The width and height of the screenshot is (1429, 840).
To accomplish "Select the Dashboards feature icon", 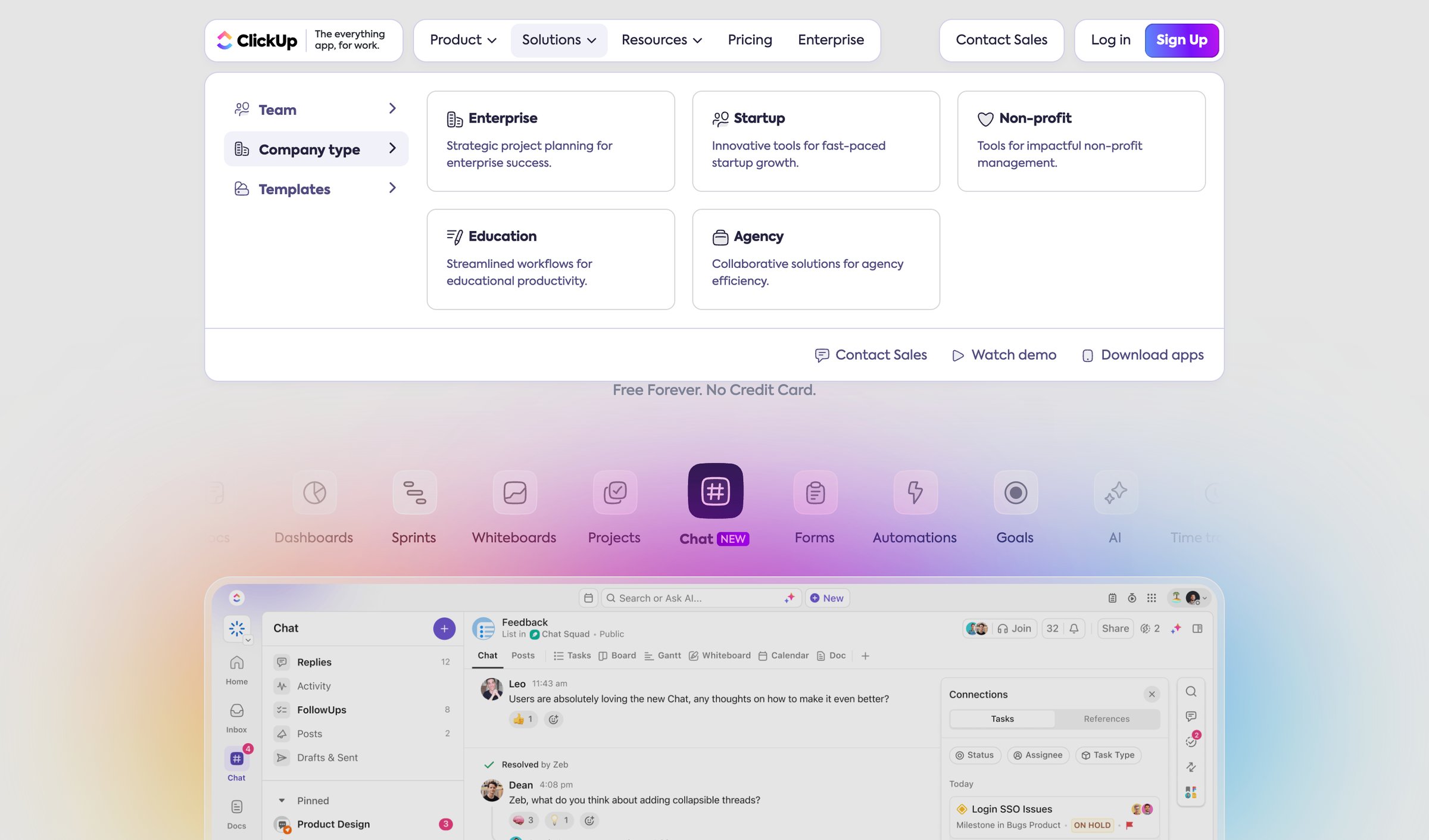I will pos(314,492).
